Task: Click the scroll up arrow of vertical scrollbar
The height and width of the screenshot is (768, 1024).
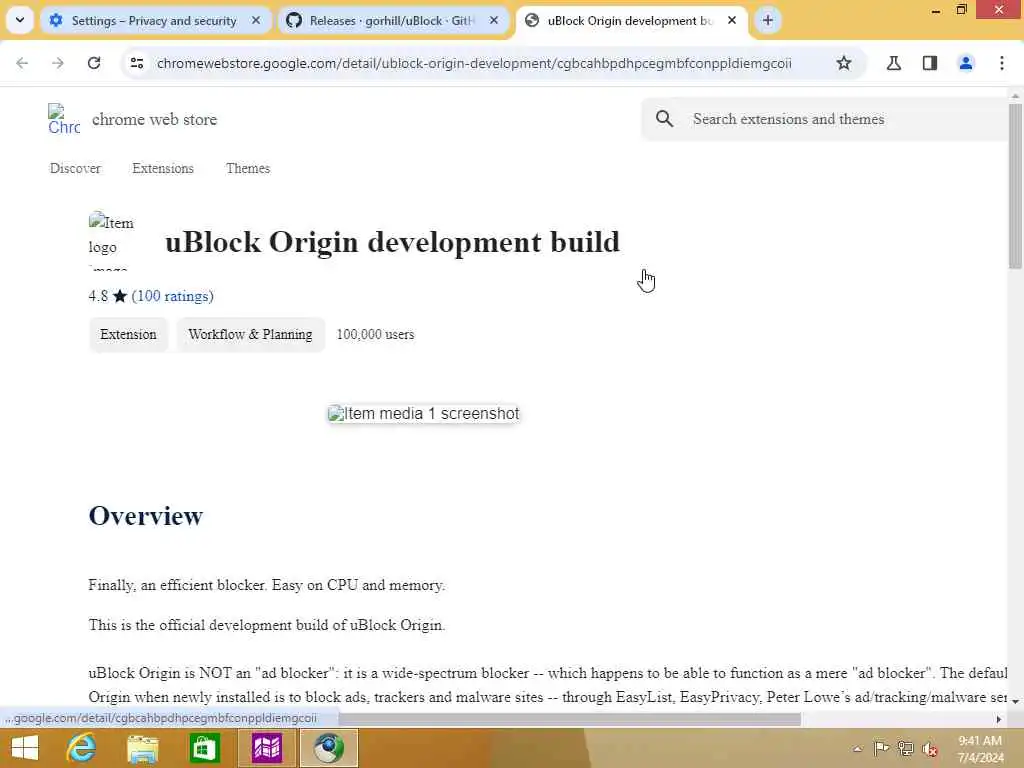Action: [1015, 97]
